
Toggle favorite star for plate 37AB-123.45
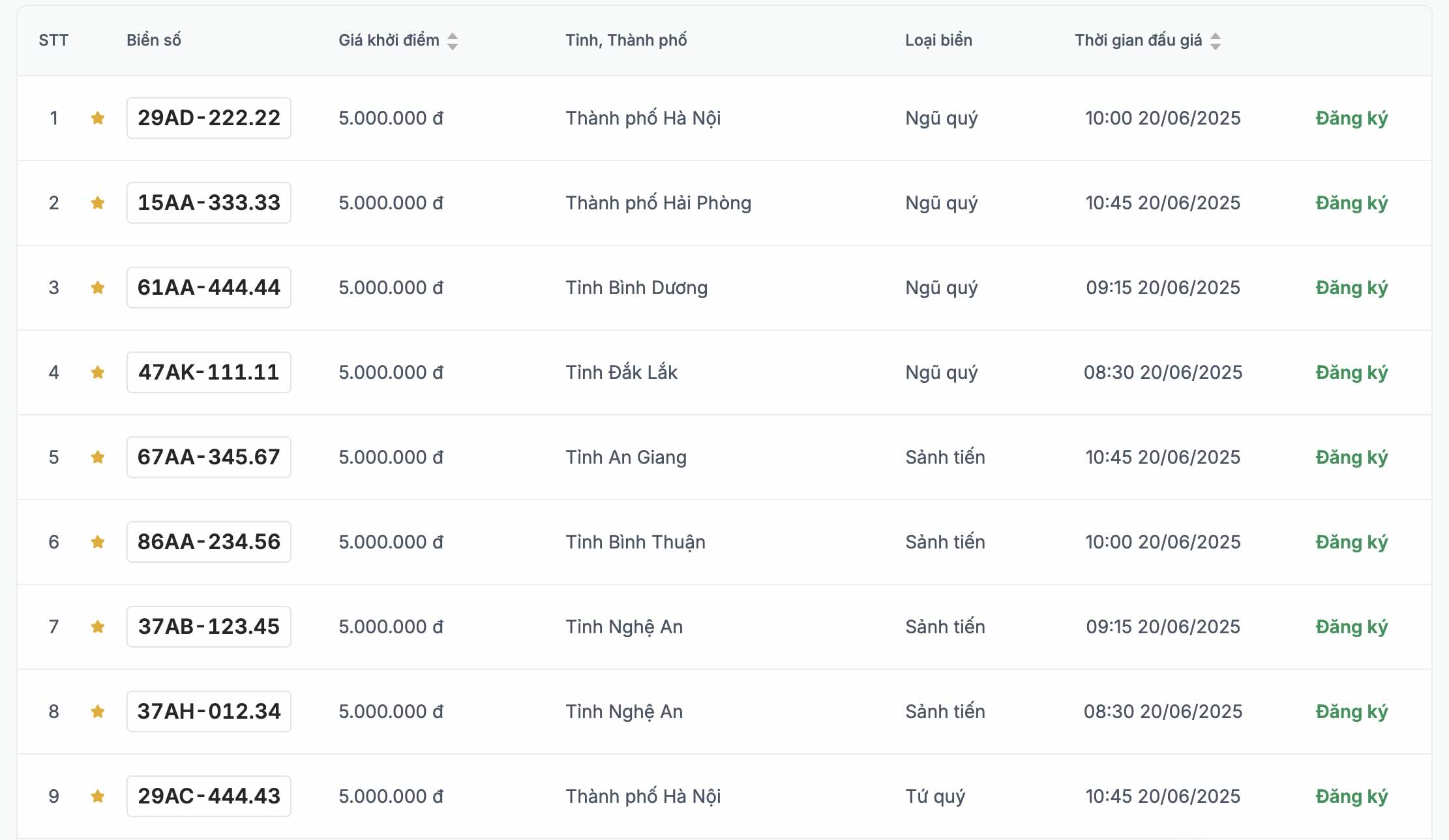click(x=98, y=627)
